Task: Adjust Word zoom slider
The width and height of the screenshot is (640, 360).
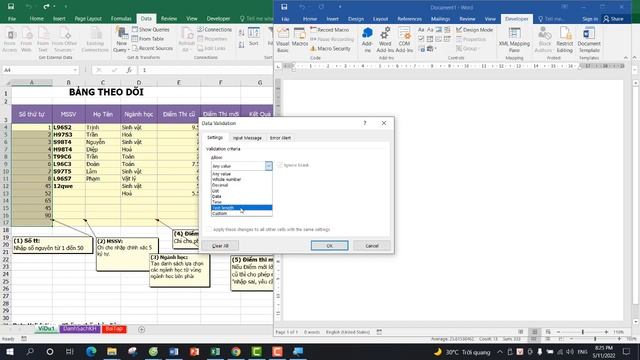Action: pos(583,332)
